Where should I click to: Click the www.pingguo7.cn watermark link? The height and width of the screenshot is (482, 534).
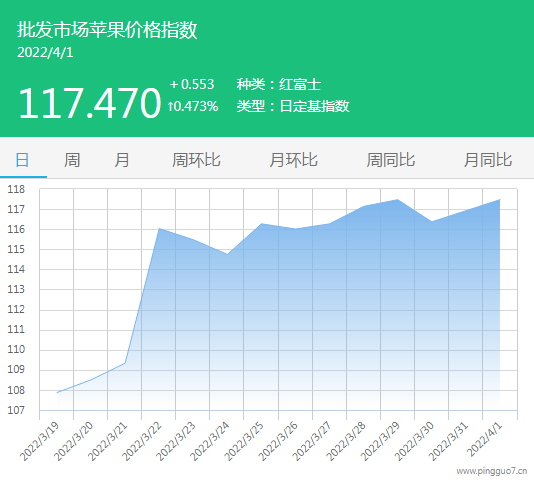(x=492, y=471)
